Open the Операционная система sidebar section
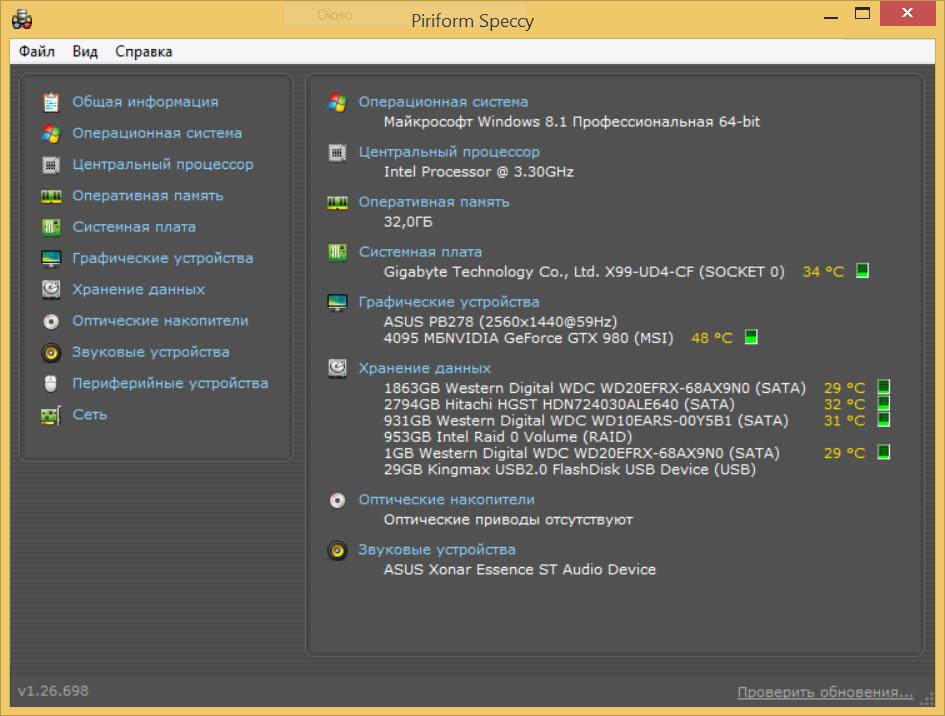Screen dimensions: 945x716 (x=157, y=133)
